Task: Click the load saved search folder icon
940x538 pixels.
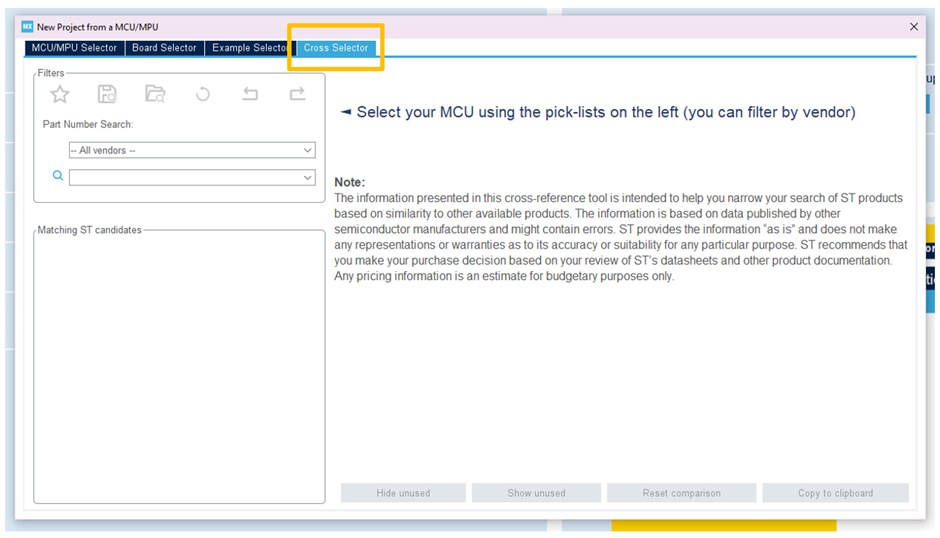Action: tap(155, 94)
